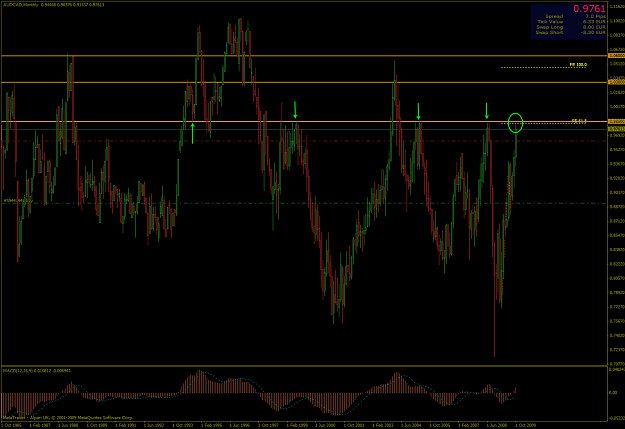Click the 1 Oct 1997 date label
This screenshot has height=429, width=625.
[x=268, y=425]
